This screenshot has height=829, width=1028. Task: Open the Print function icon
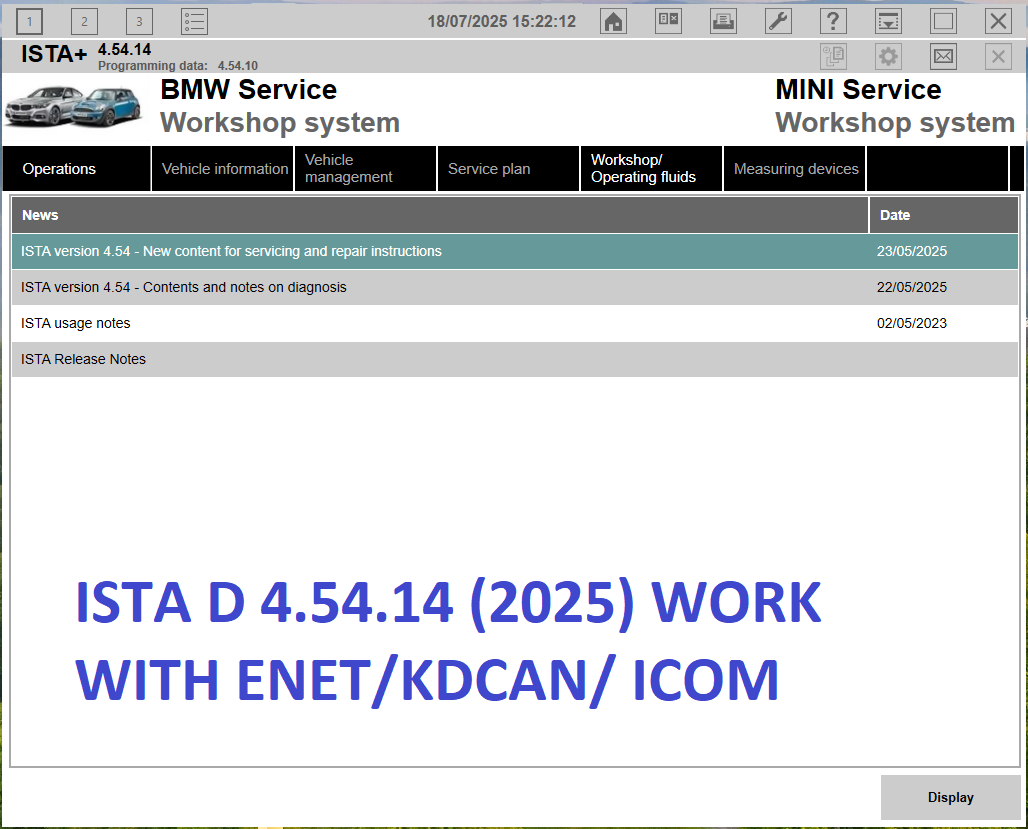[x=723, y=21]
